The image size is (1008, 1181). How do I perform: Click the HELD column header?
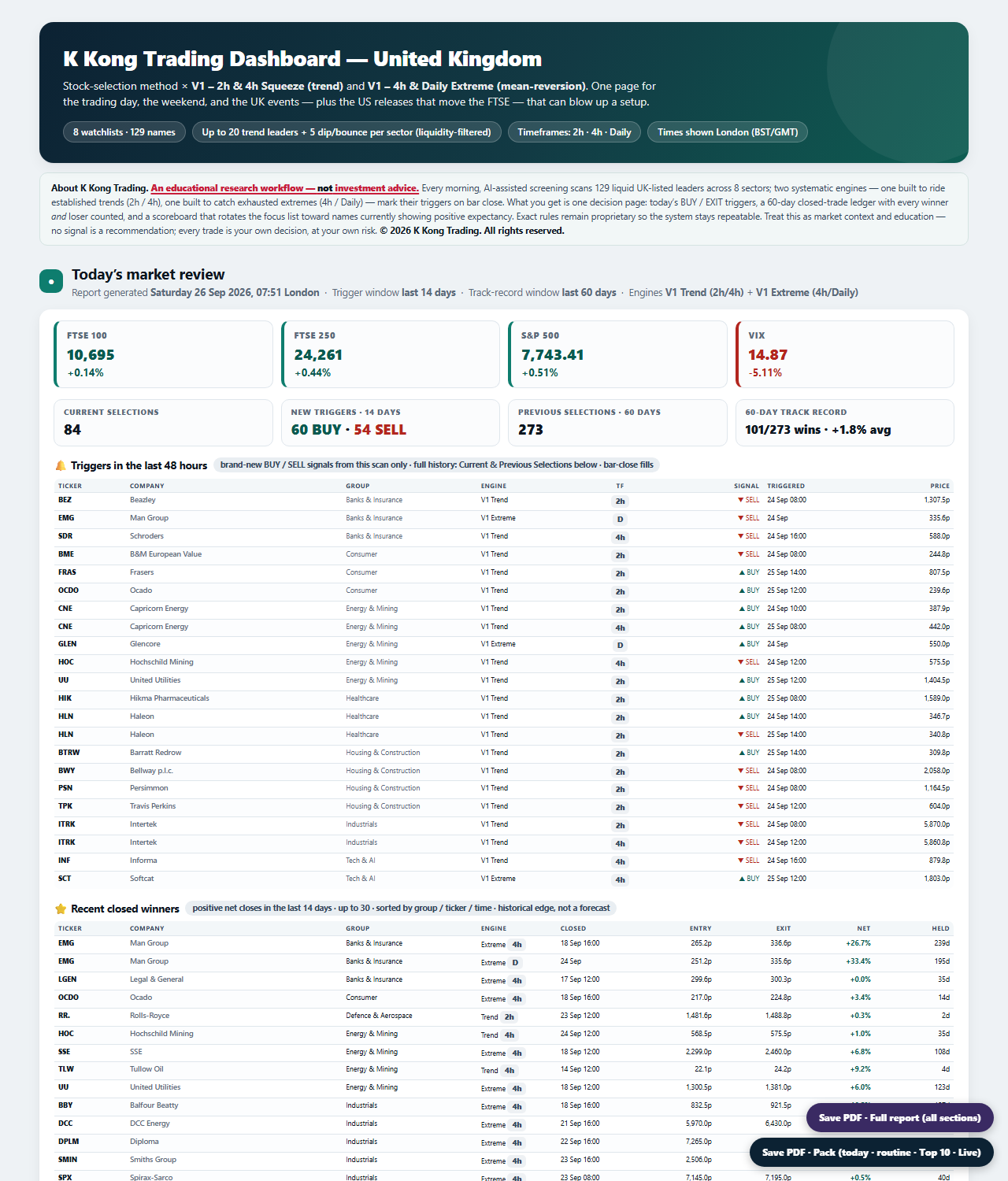pyautogui.click(x=941, y=928)
